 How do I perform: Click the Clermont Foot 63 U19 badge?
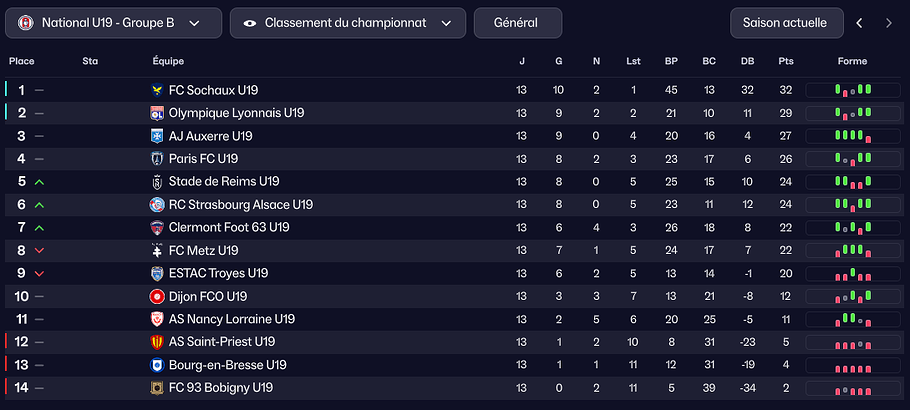pos(157,228)
